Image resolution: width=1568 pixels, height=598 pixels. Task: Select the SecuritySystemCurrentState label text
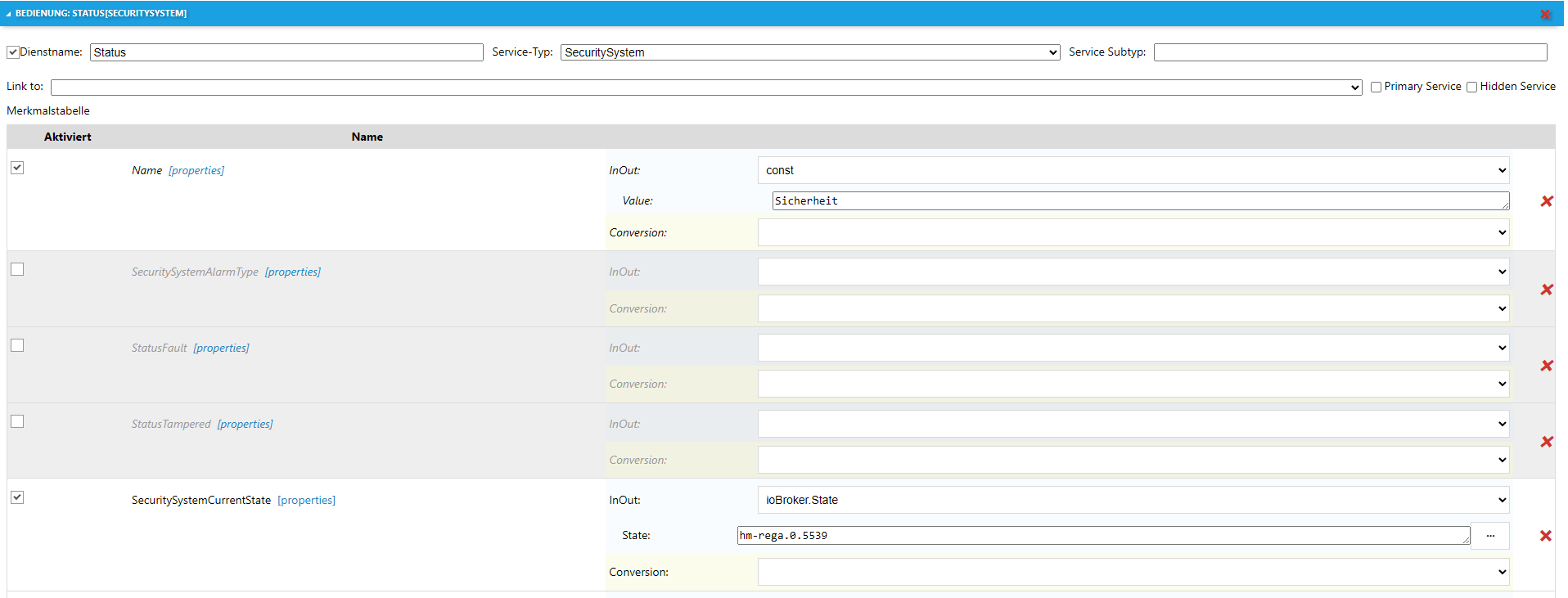[x=201, y=500]
